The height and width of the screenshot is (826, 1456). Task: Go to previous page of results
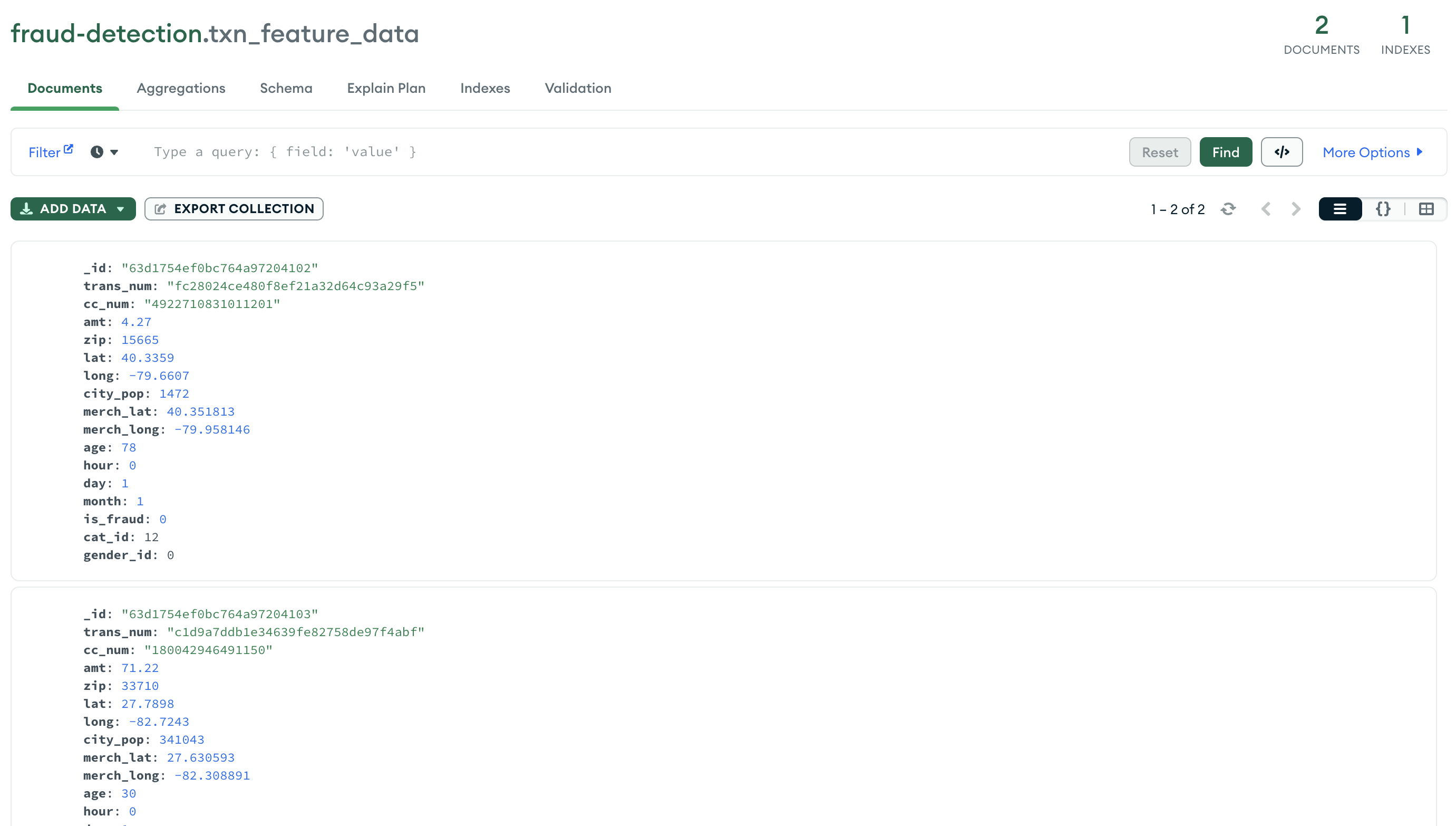pyautogui.click(x=1266, y=209)
